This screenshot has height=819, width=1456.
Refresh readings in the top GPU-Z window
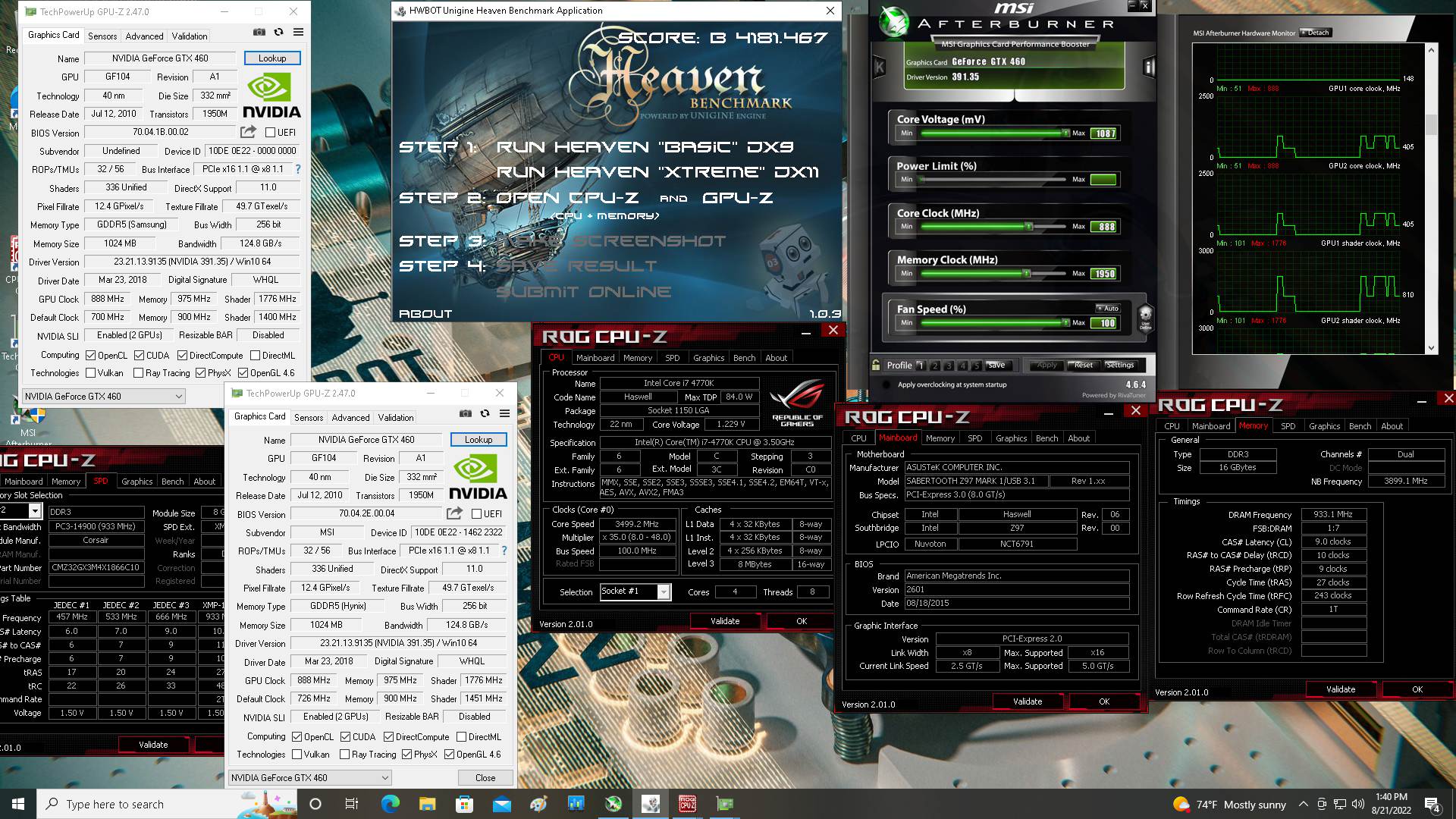(x=278, y=33)
